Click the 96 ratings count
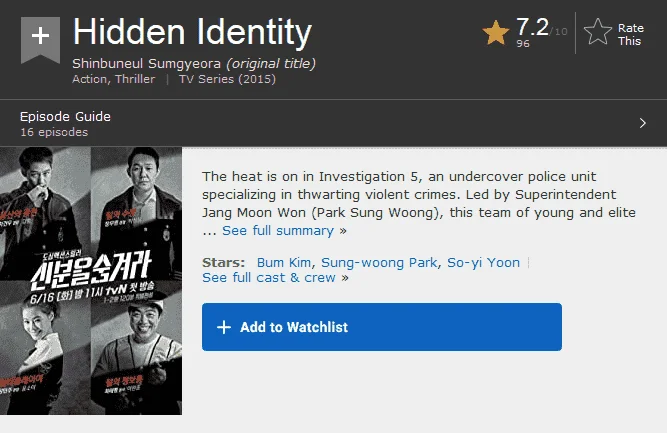 tap(523, 43)
